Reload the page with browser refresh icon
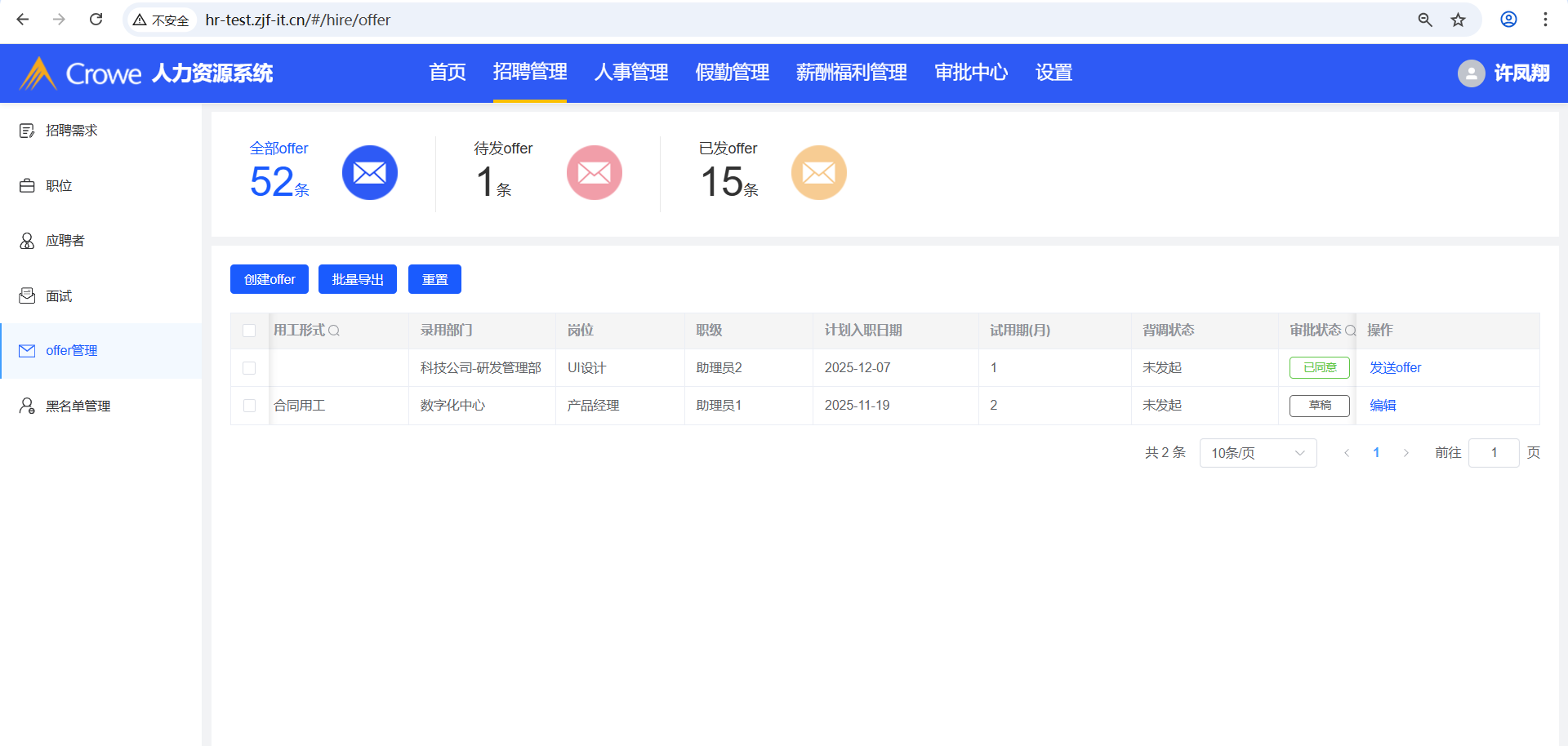The width and height of the screenshot is (1568, 746). click(x=96, y=20)
